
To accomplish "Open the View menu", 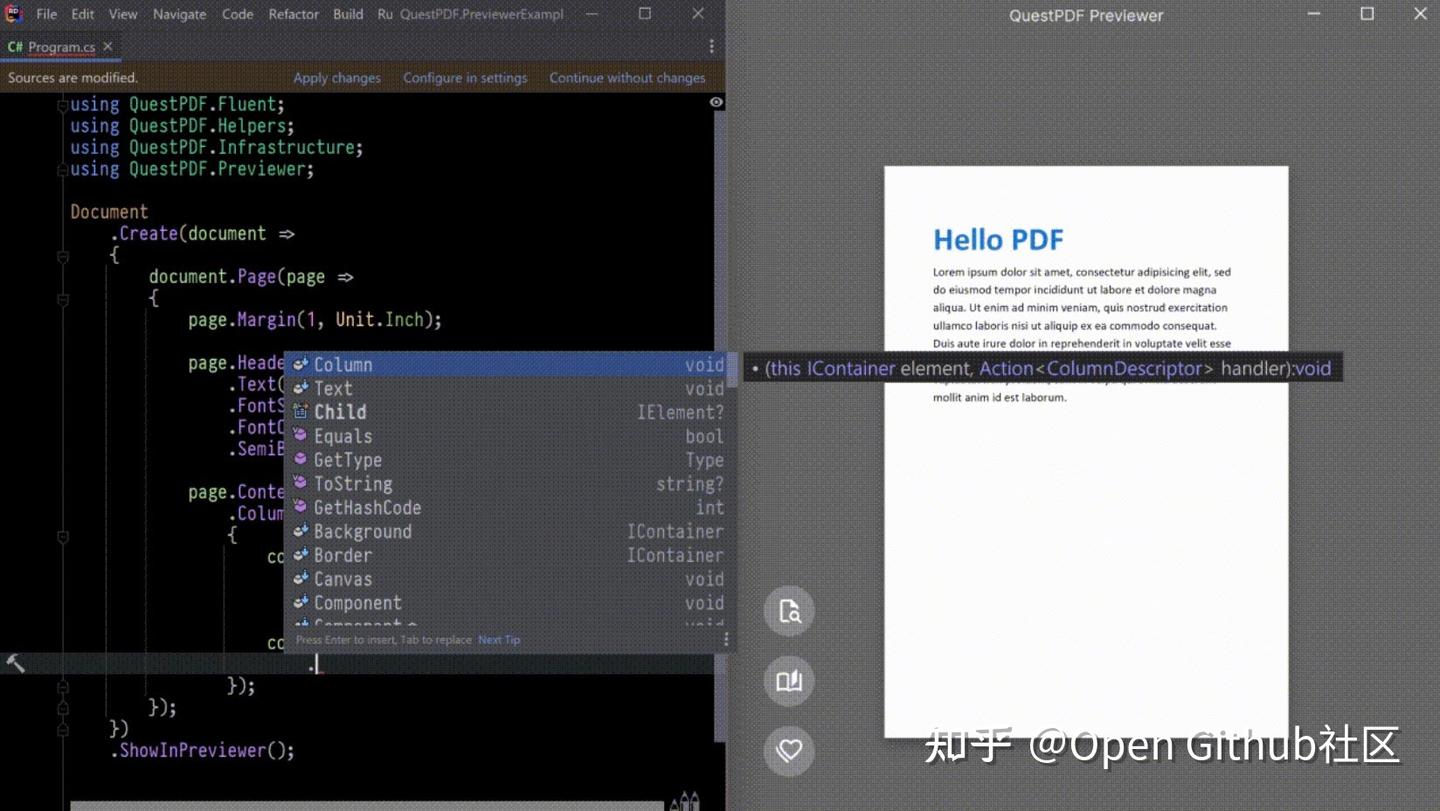I will tap(123, 15).
